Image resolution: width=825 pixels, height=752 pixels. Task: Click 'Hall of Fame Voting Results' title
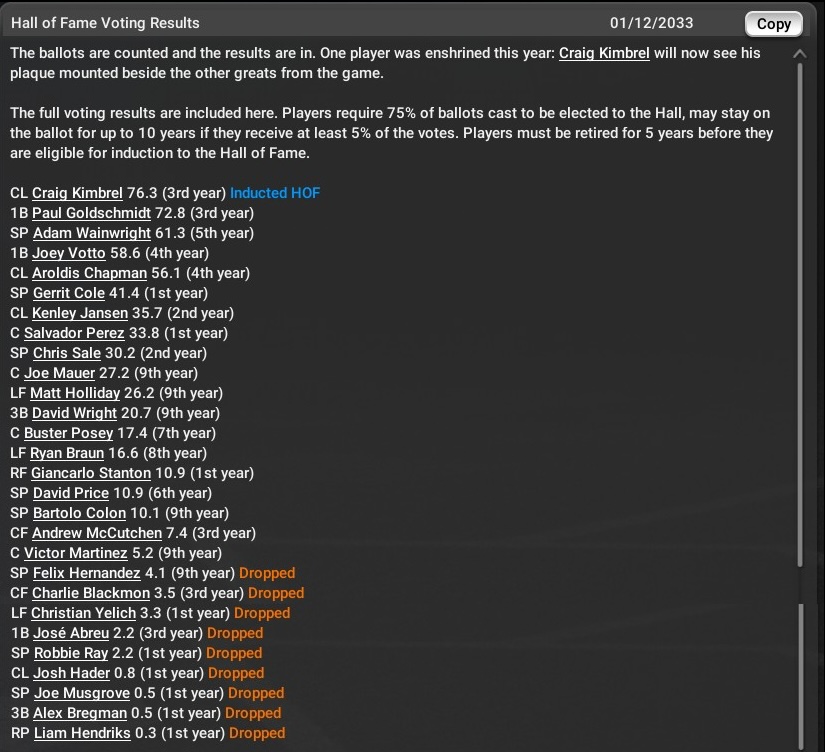click(x=105, y=23)
